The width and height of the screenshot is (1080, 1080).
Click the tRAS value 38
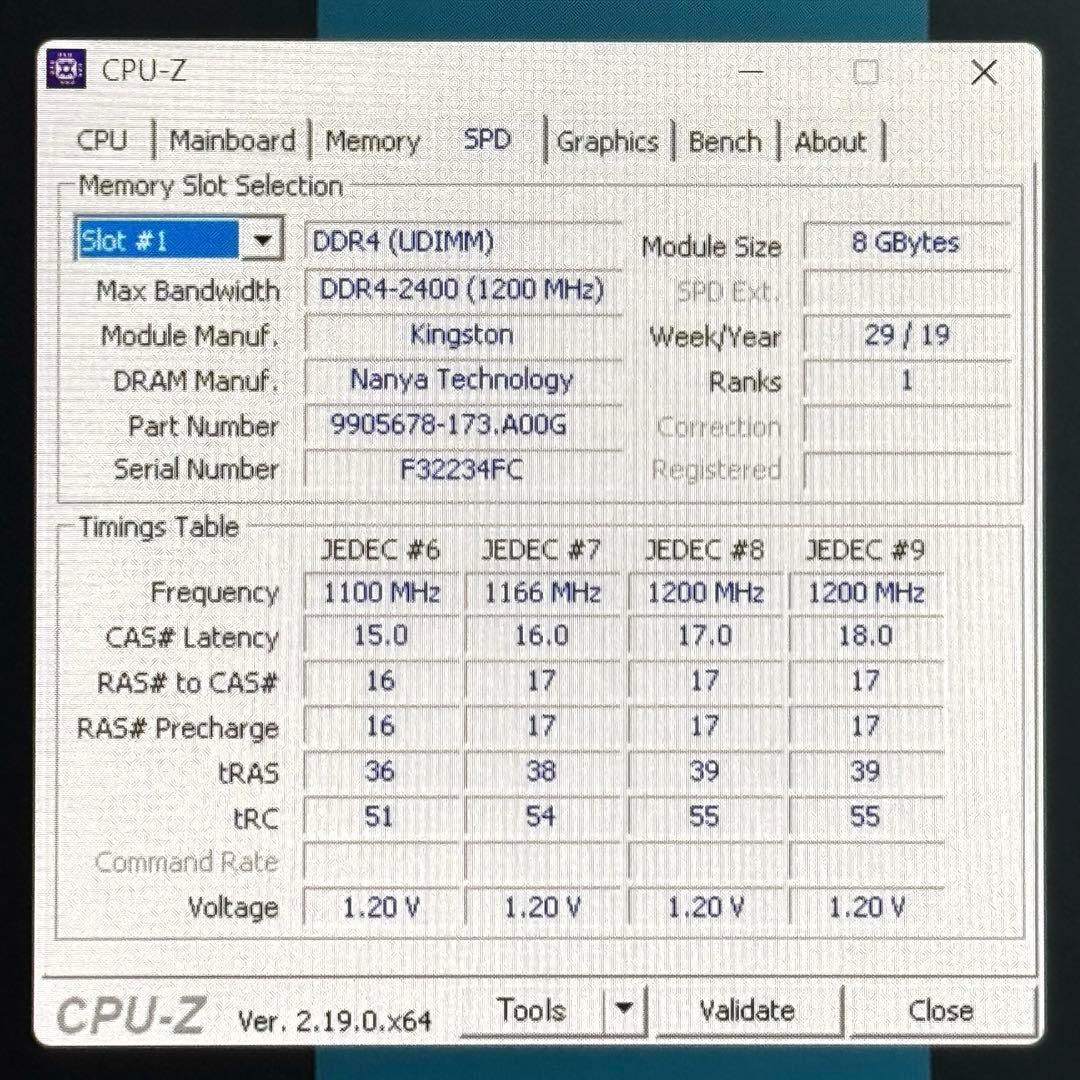coord(543,771)
